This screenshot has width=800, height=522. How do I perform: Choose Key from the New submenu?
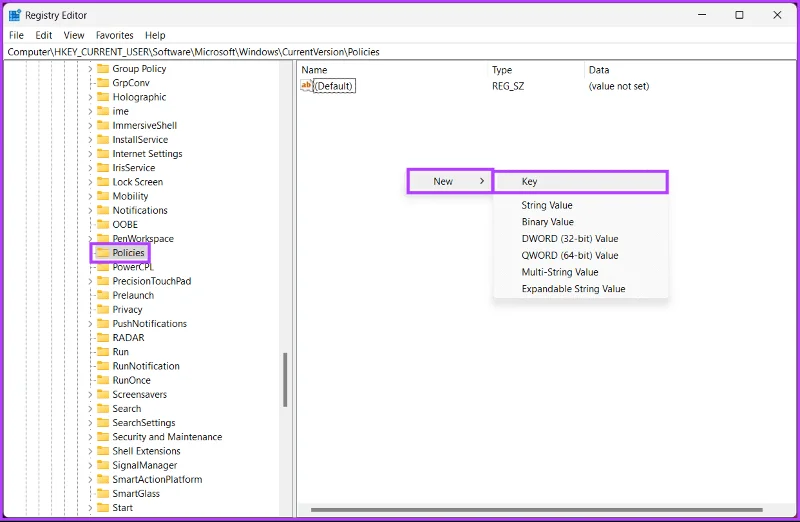point(581,181)
